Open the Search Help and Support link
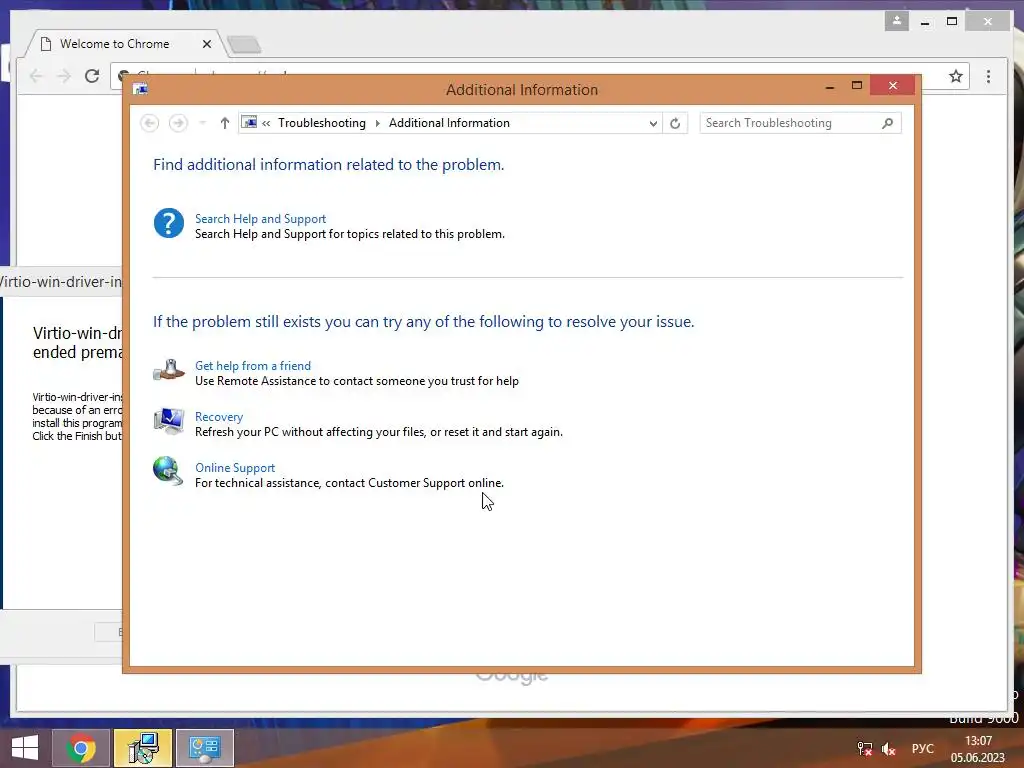 tap(260, 219)
